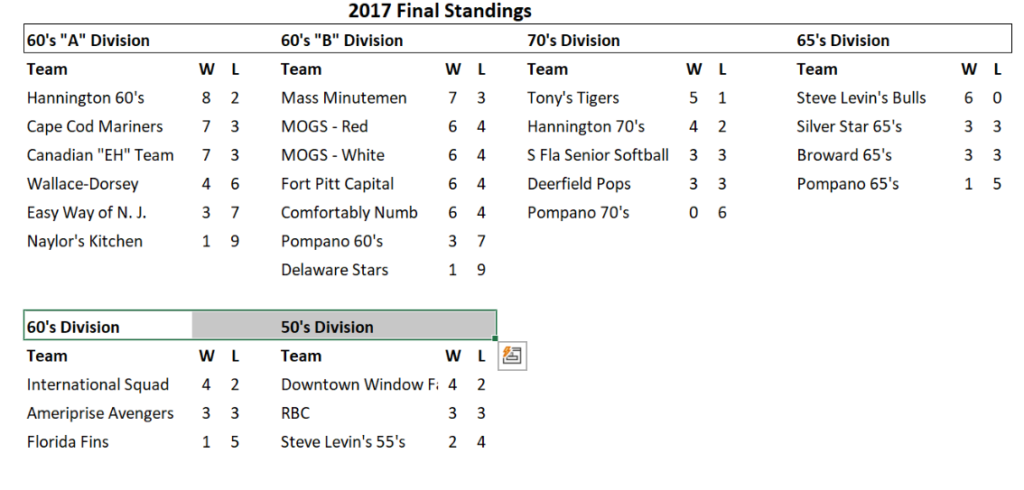Select the Florida Fins cell

click(x=68, y=442)
